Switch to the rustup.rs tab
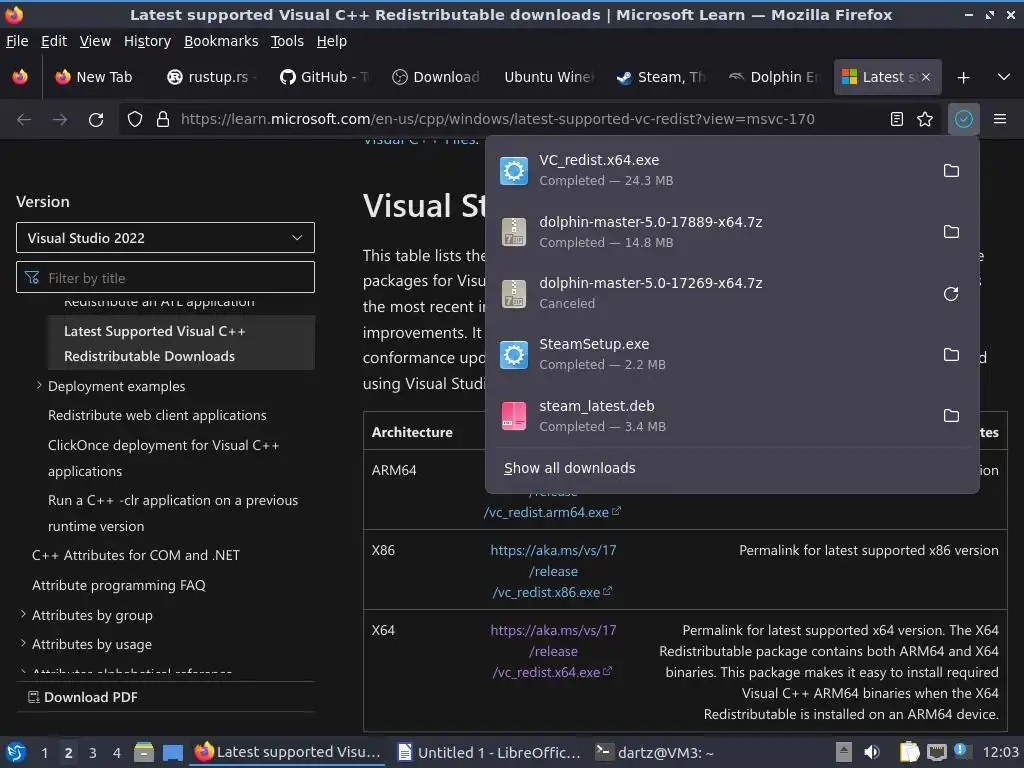Image resolution: width=1024 pixels, height=768 pixels. (x=210, y=77)
